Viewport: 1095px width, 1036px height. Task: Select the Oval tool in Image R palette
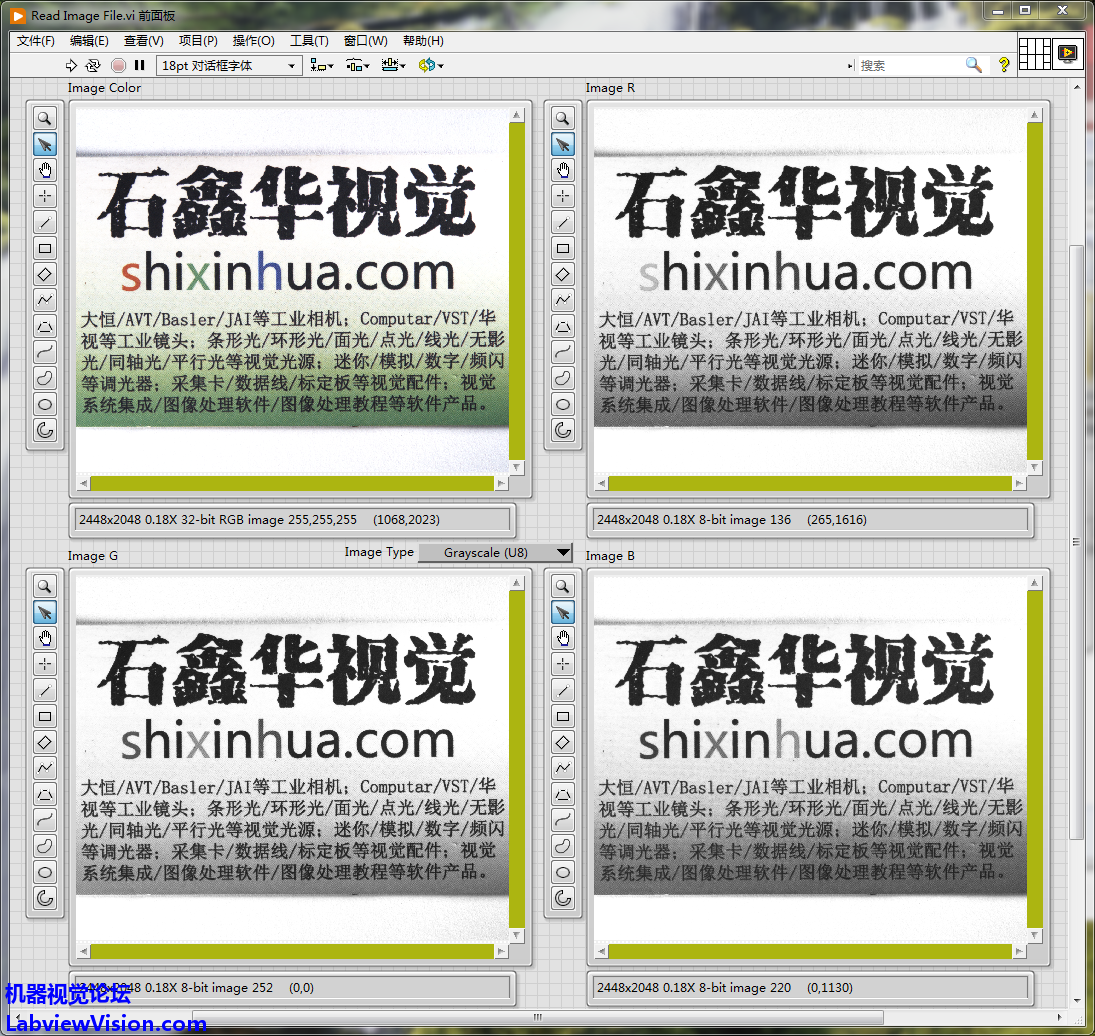click(x=563, y=404)
